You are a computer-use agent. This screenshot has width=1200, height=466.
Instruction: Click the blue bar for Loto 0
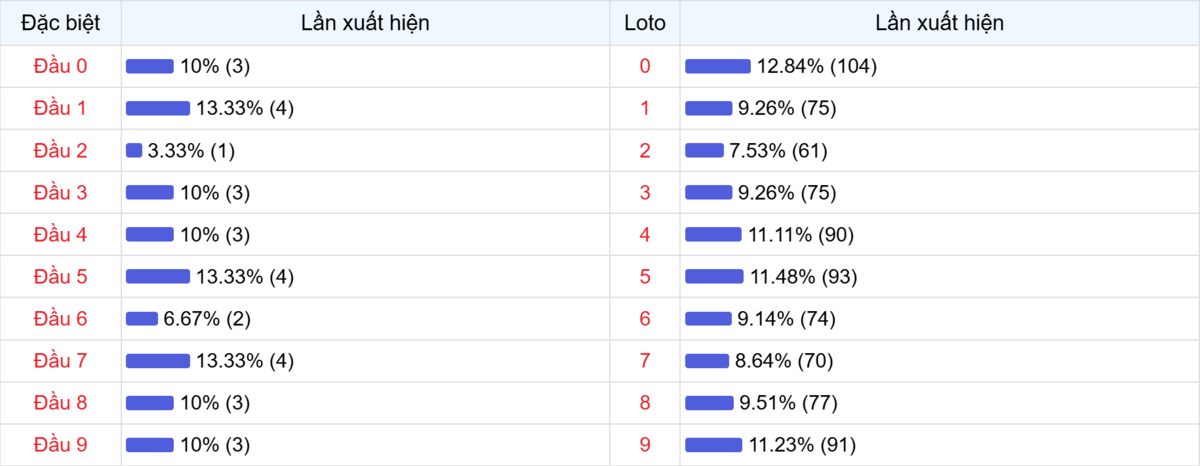[718, 66]
